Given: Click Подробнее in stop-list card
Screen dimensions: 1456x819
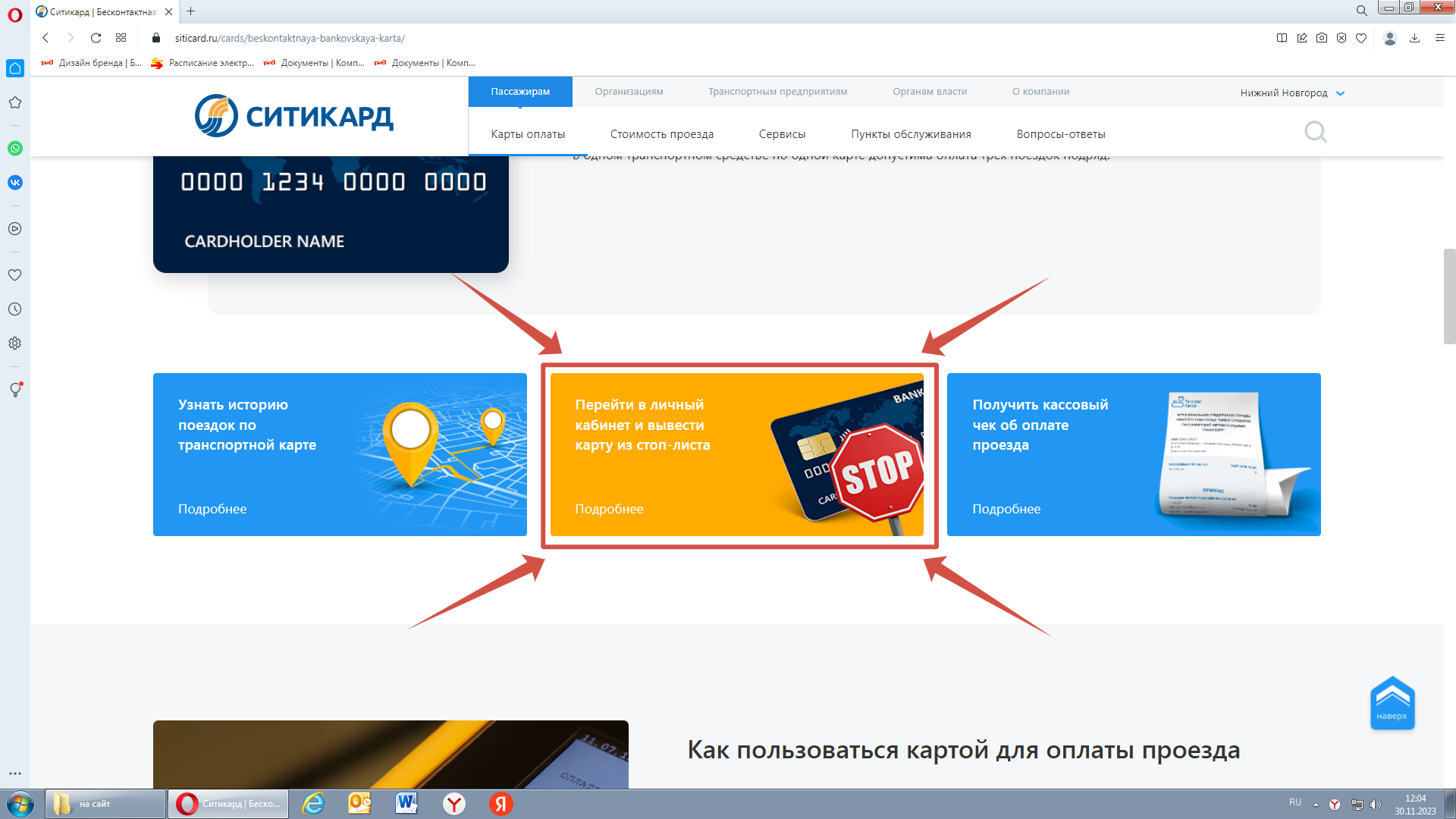Looking at the screenshot, I should click(609, 509).
